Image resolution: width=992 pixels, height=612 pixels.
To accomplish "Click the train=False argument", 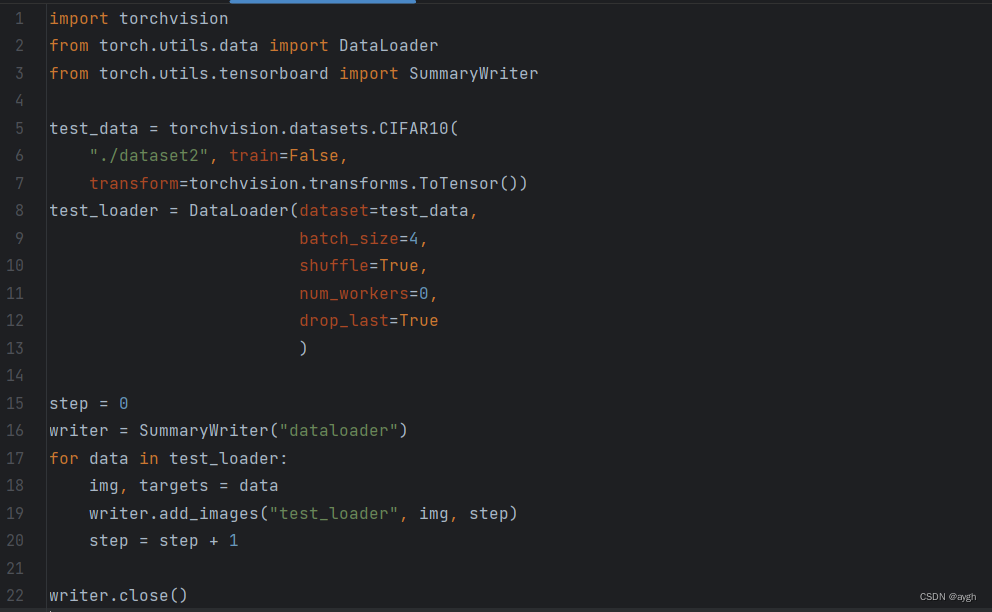I will [283, 156].
